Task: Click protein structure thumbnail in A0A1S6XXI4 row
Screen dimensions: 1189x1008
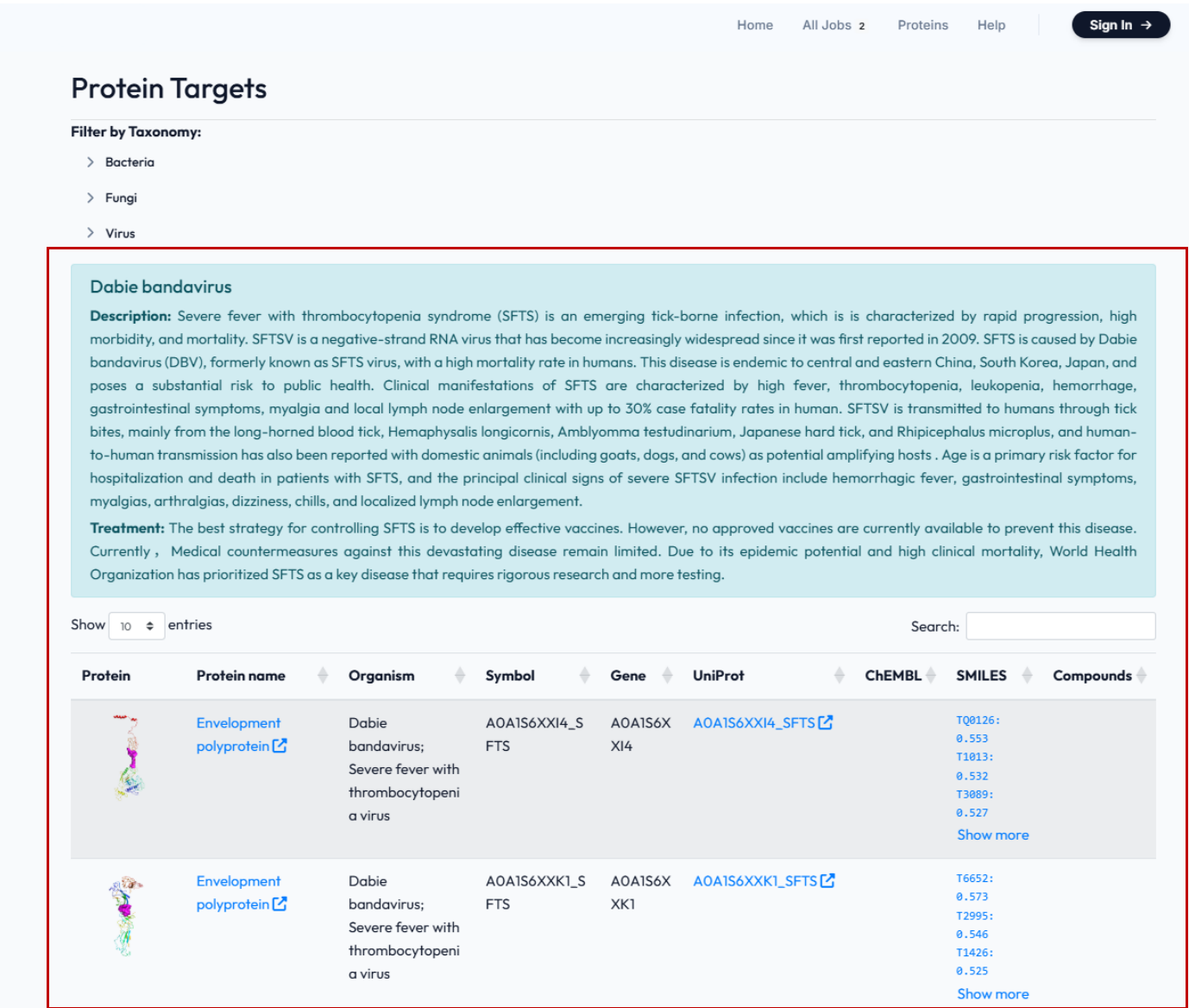Action: coord(128,756)
